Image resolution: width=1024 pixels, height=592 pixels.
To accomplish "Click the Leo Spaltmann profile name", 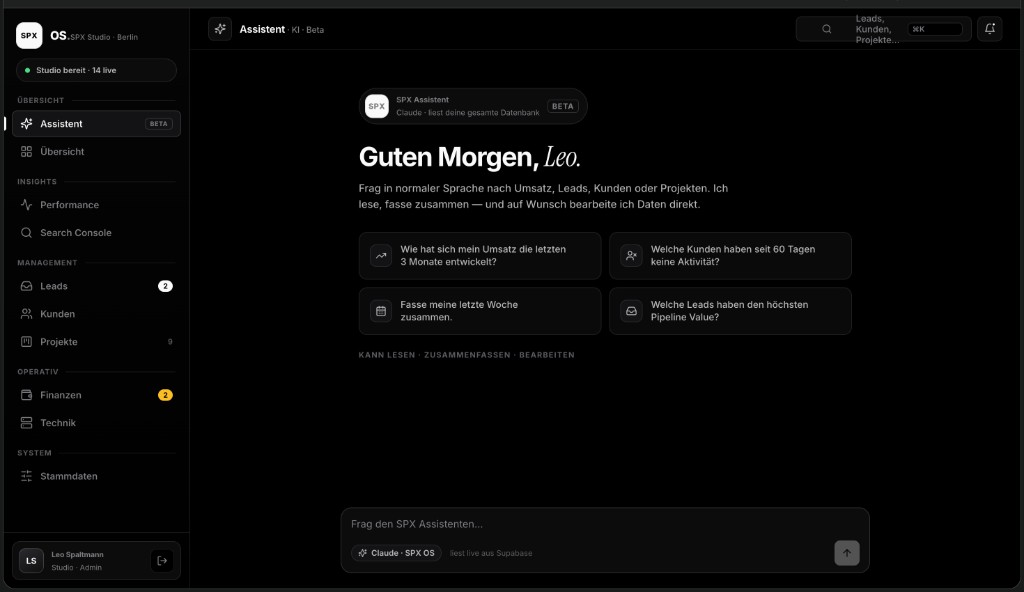I will tap(77, 555).
